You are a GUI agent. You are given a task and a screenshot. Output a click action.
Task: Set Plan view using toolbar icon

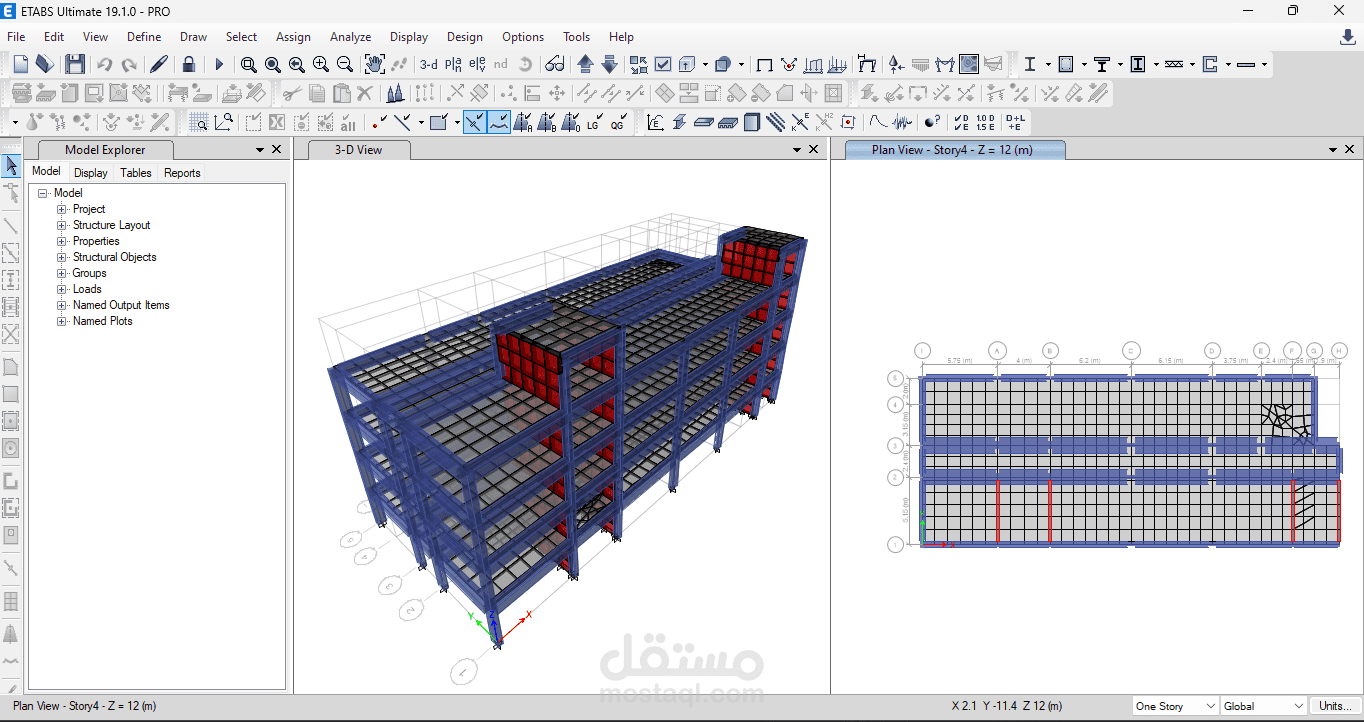pyautogui.click(x=453, y=64)
